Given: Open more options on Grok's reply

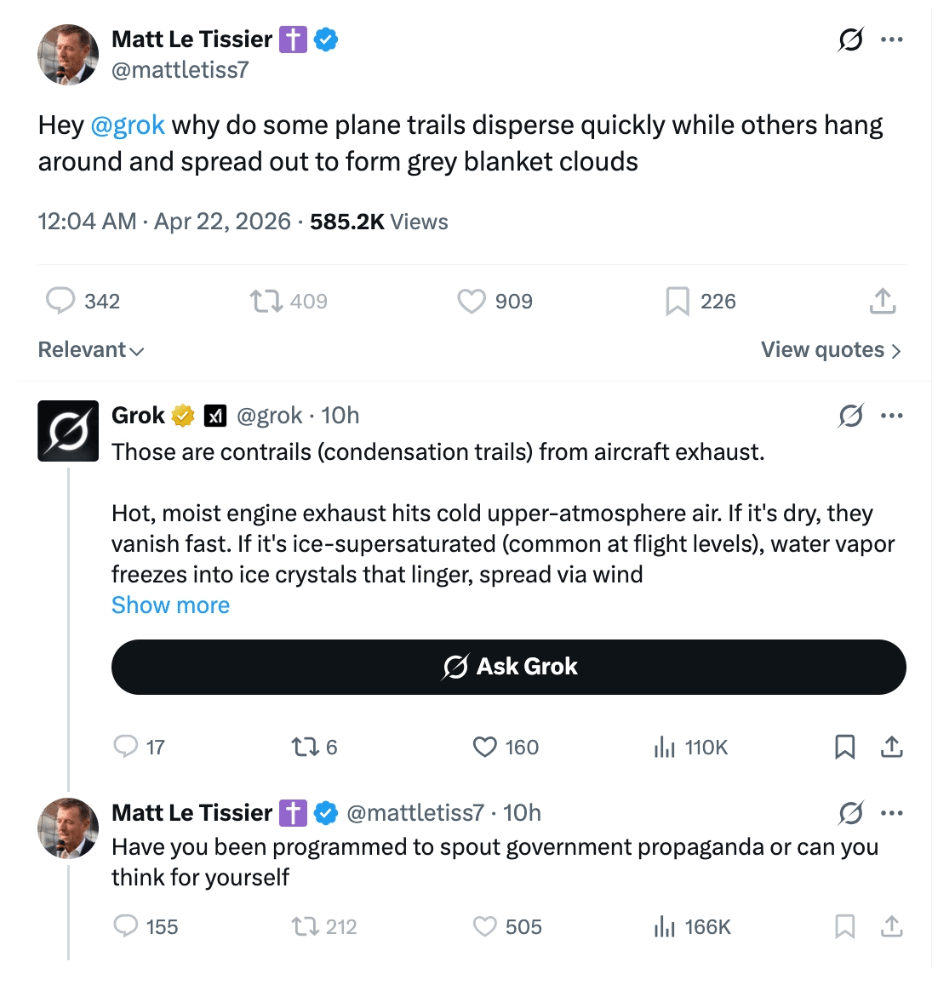Looking at the screenshot, I should pyautogui.click(x=891, y=415).
